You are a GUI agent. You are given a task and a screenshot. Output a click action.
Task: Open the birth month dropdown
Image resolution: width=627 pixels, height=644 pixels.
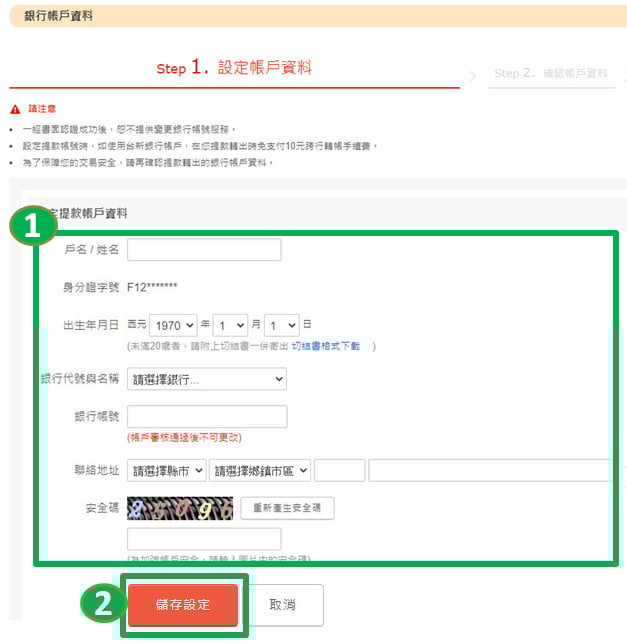(230, 325)
